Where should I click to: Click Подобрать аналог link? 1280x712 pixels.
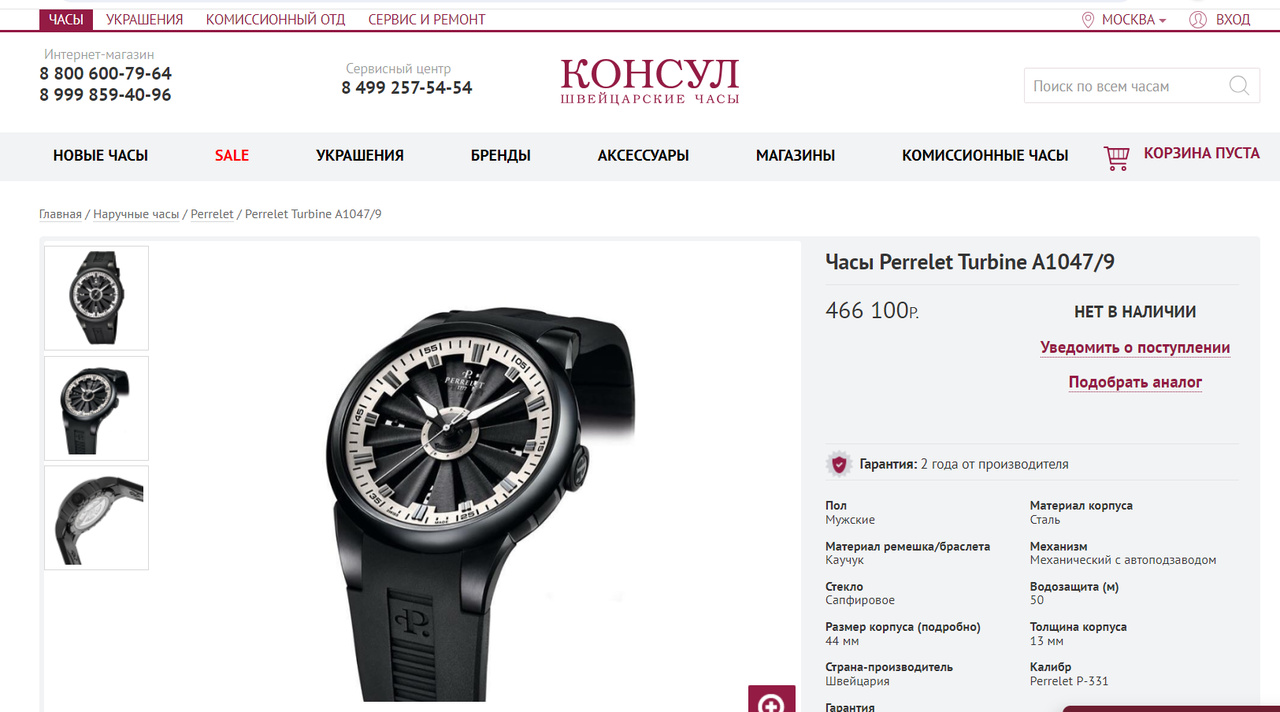1135,382
